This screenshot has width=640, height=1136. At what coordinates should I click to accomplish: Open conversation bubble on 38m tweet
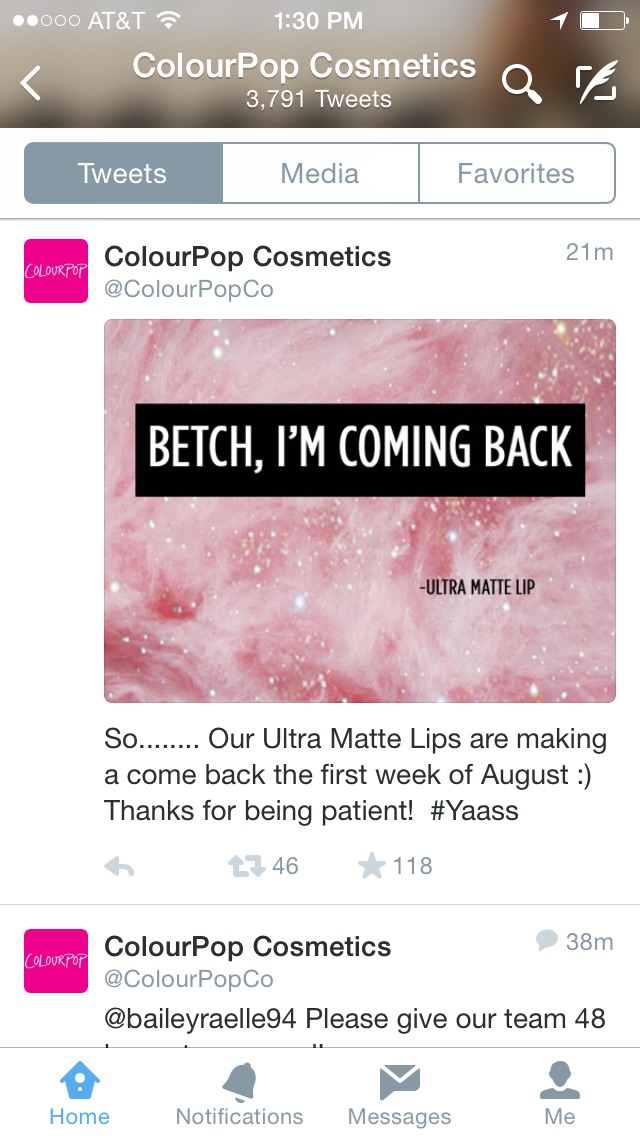[x=547, y=941]
